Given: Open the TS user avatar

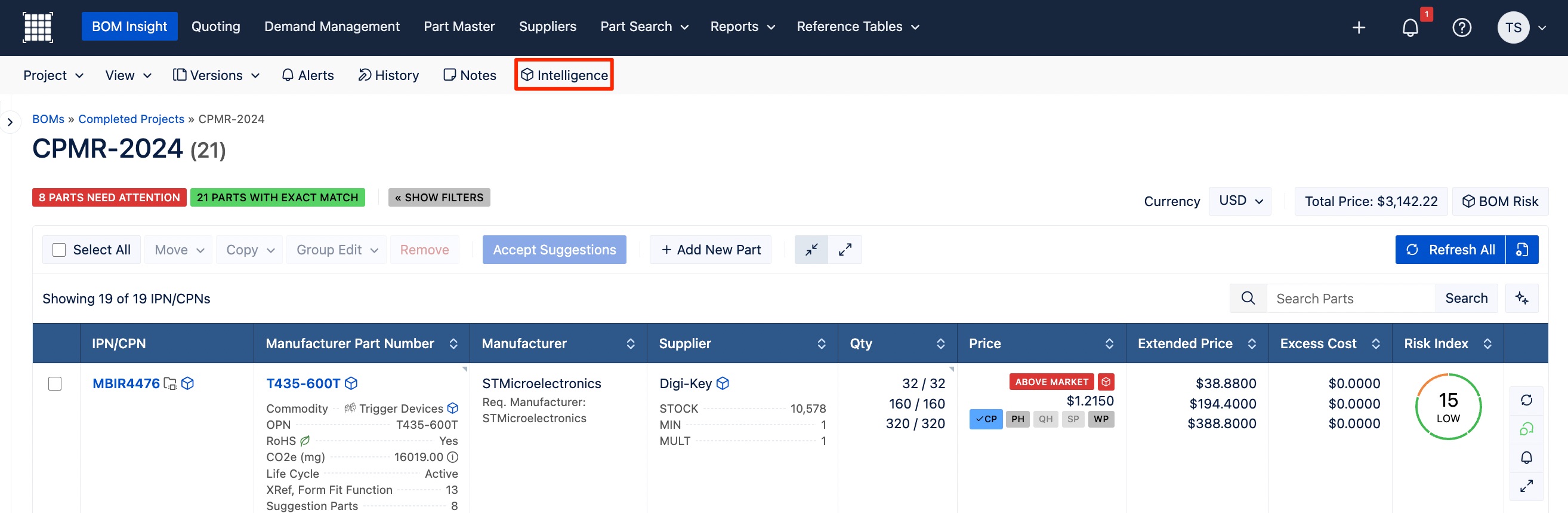Looking at the screenshot, I should coord(1513,27).
